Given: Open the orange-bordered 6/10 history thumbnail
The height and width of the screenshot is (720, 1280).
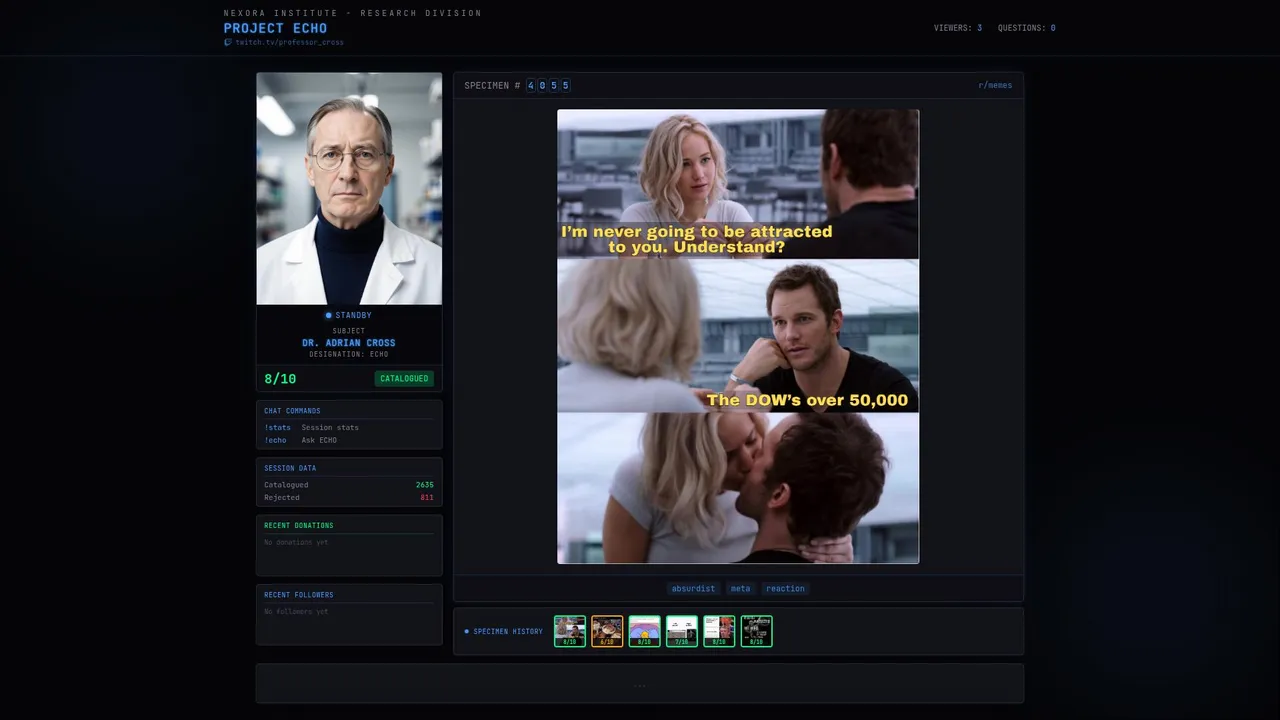Looking at the screenshot, I should (x=607, y=631).
